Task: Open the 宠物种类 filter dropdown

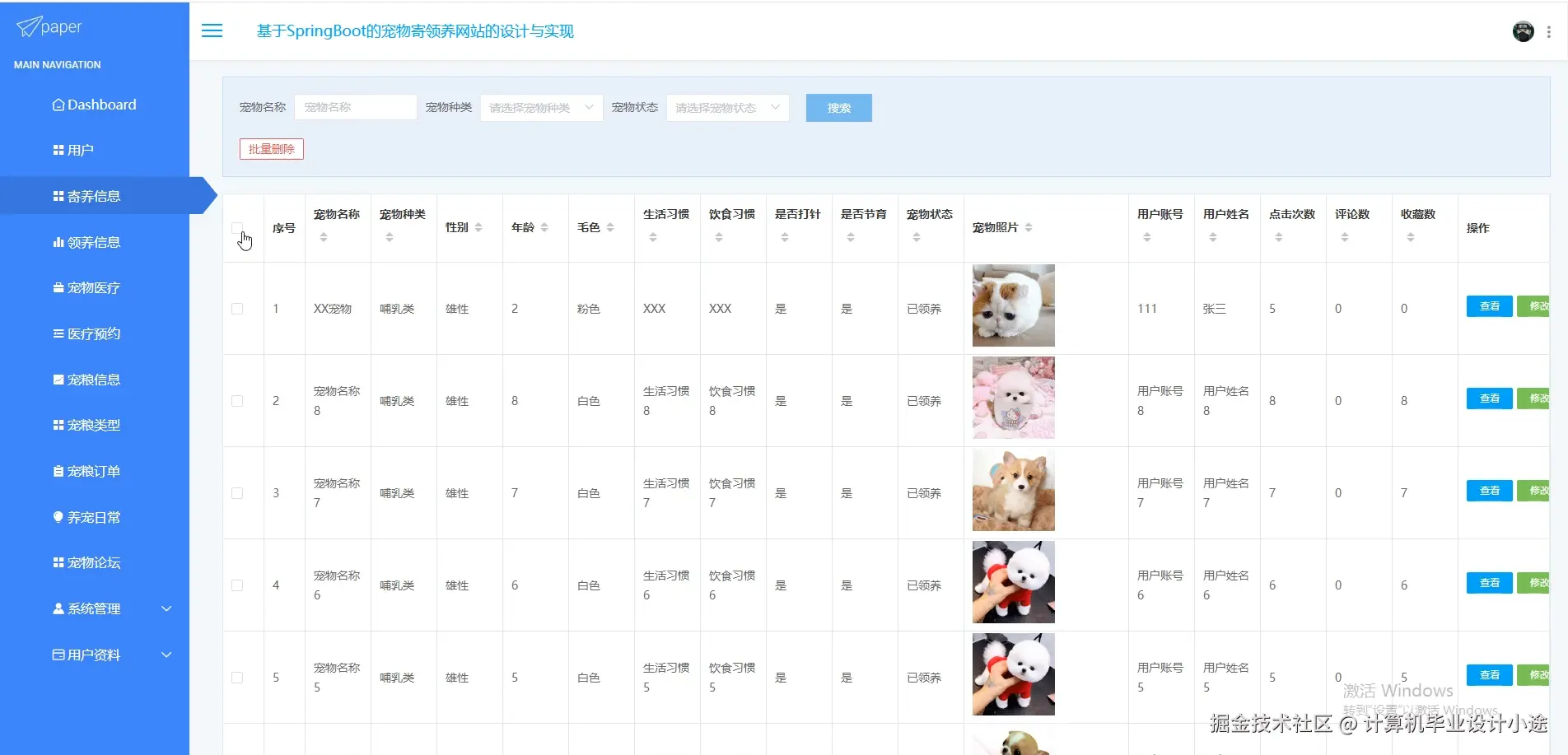Action: 541,108
